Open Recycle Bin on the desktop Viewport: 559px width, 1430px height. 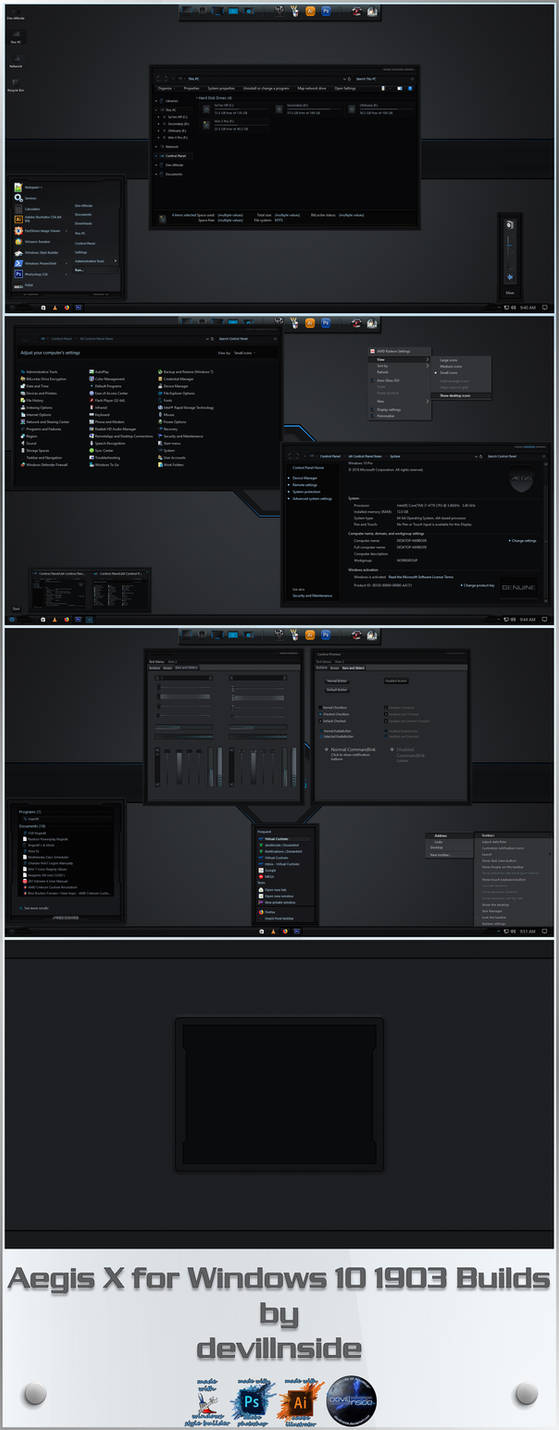coord(15,86)
